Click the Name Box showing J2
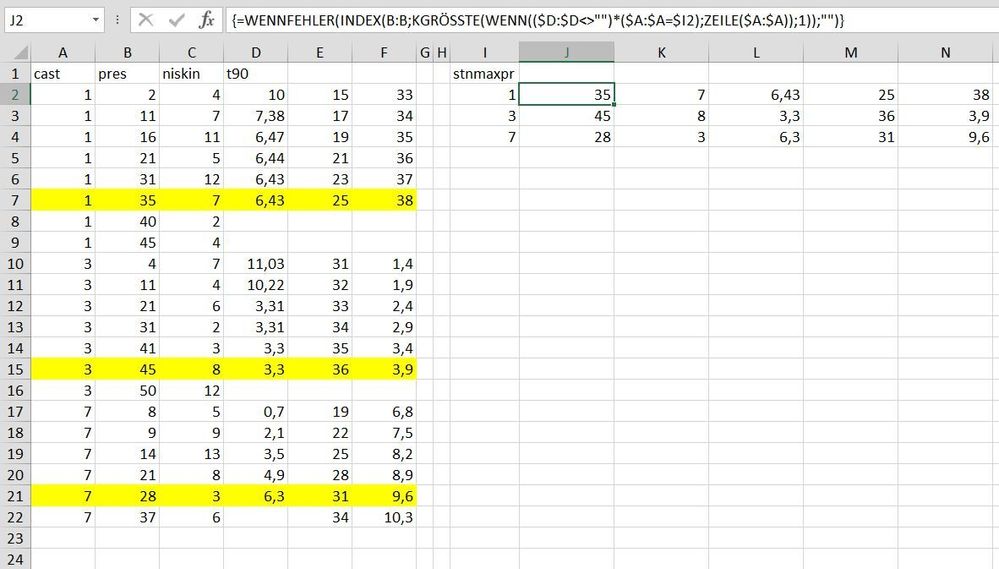The height and width of the screenshot is (569, 999). pyautogui.click(x=47, y=20)
